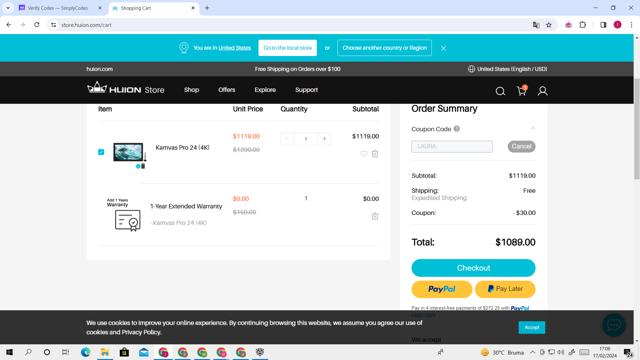Open the Windows notification center
Screen dimensions: 640x360
(628, 352)
